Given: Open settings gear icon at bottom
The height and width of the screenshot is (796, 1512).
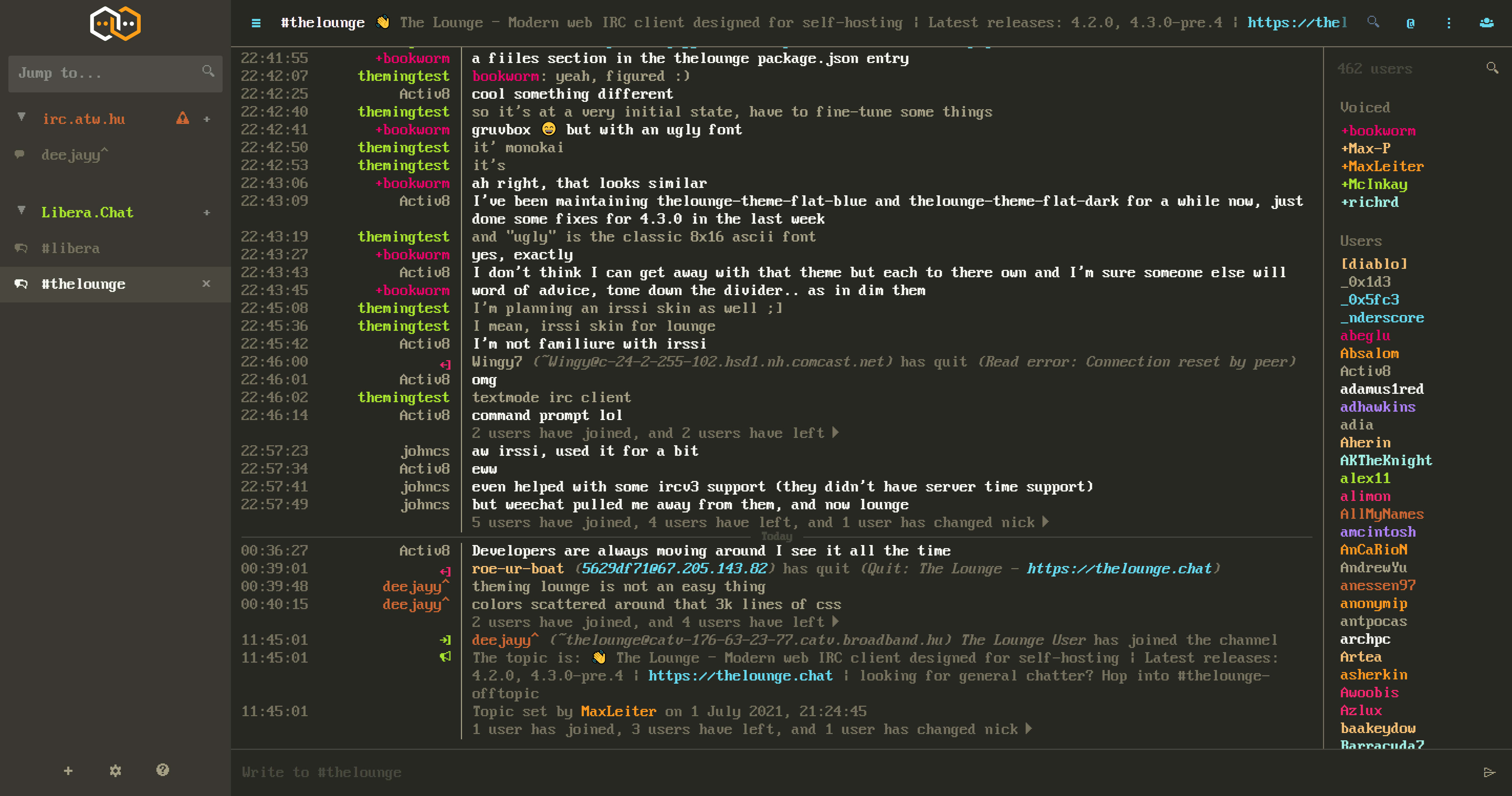Looking at the screenshot, I should click(x=115, y=771).
